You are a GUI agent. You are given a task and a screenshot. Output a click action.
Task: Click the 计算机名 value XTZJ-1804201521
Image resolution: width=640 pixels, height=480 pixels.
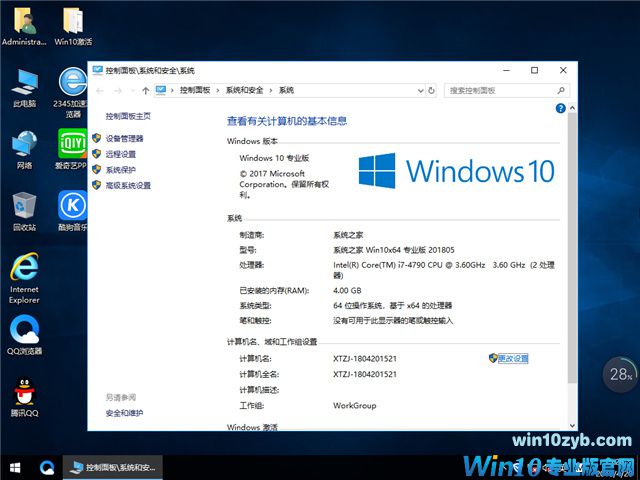(x=364, y=358)
